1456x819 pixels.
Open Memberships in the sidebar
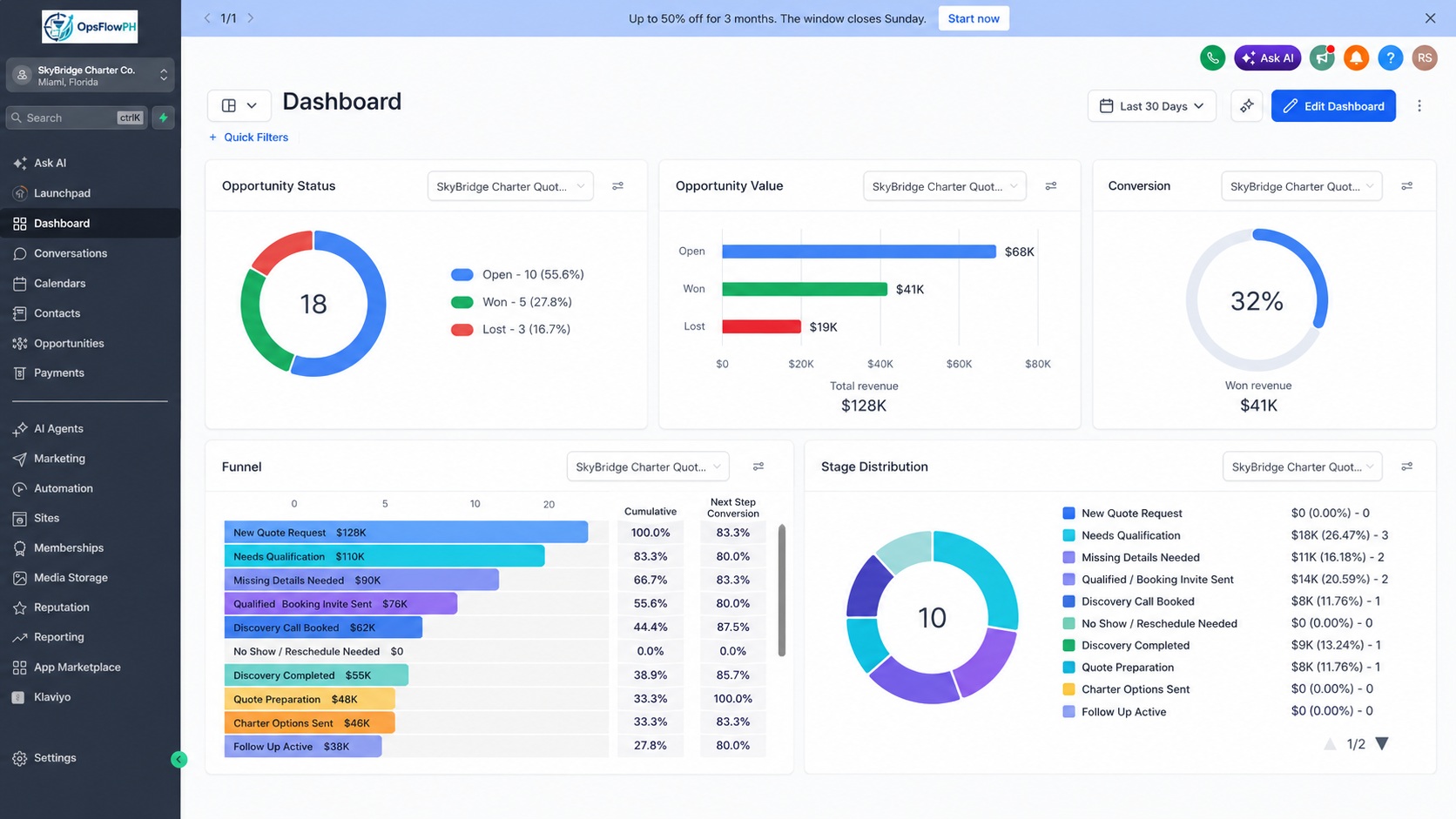click(91, 547)
